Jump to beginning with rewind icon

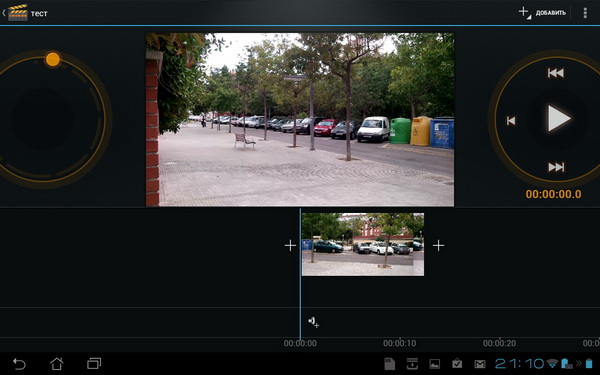[556, 73]
